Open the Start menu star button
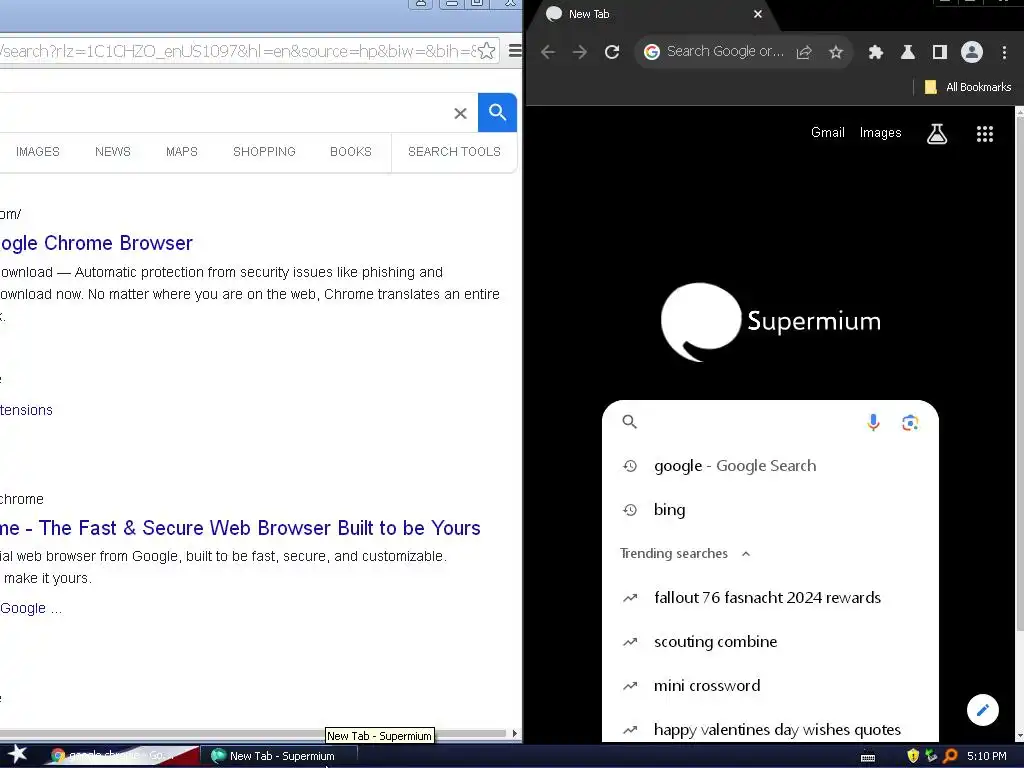Viewport: 1024px width, 768px height. (x=17, y=754)
